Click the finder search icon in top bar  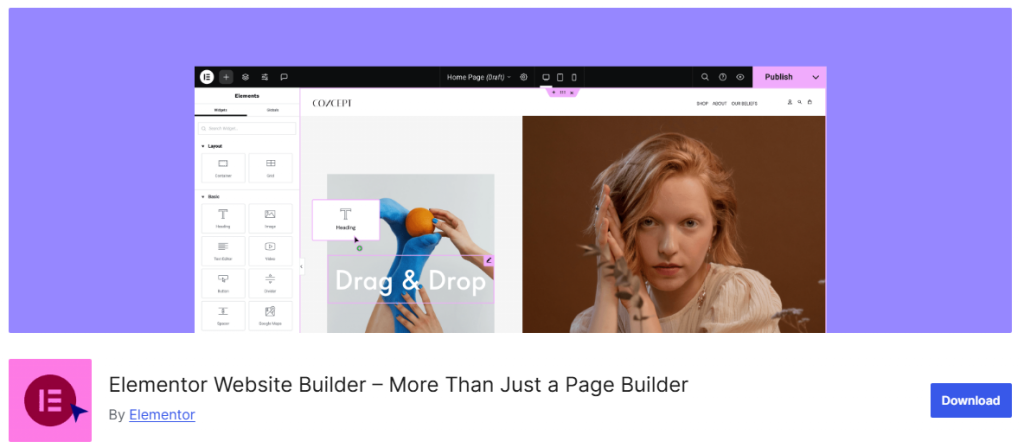tap(705, 77)
